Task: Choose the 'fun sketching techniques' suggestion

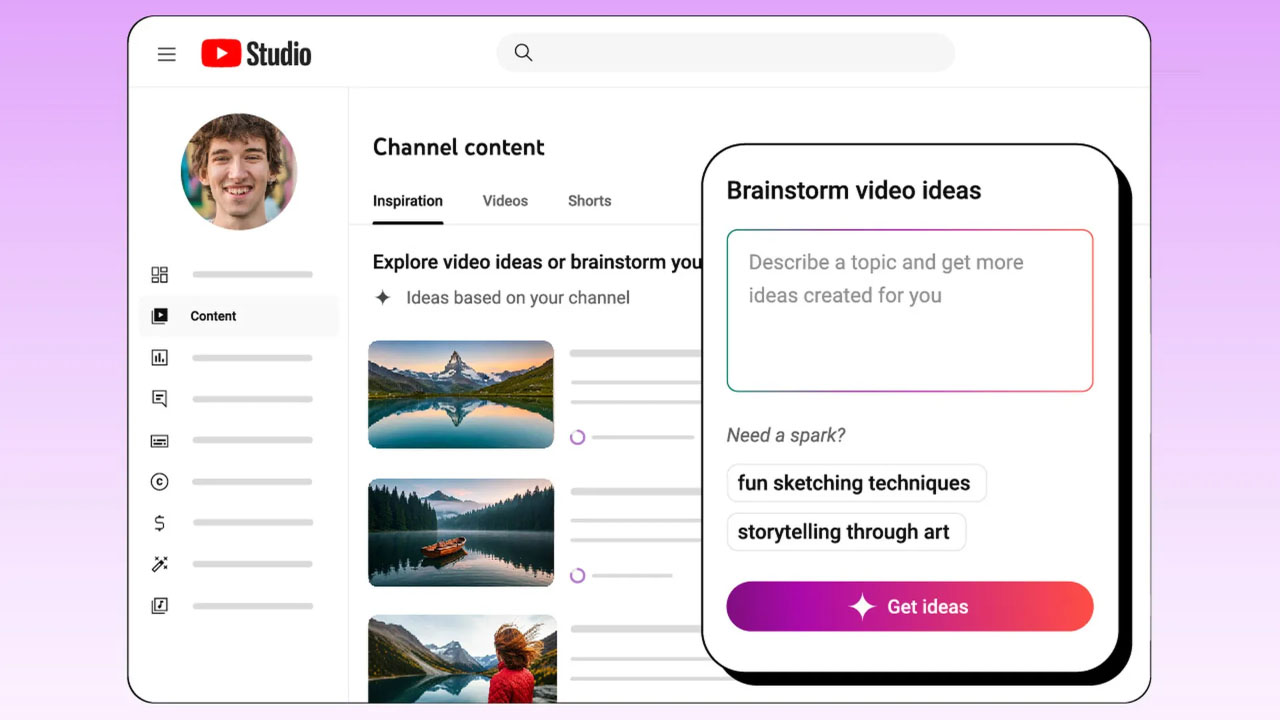Action: [854, 483]
